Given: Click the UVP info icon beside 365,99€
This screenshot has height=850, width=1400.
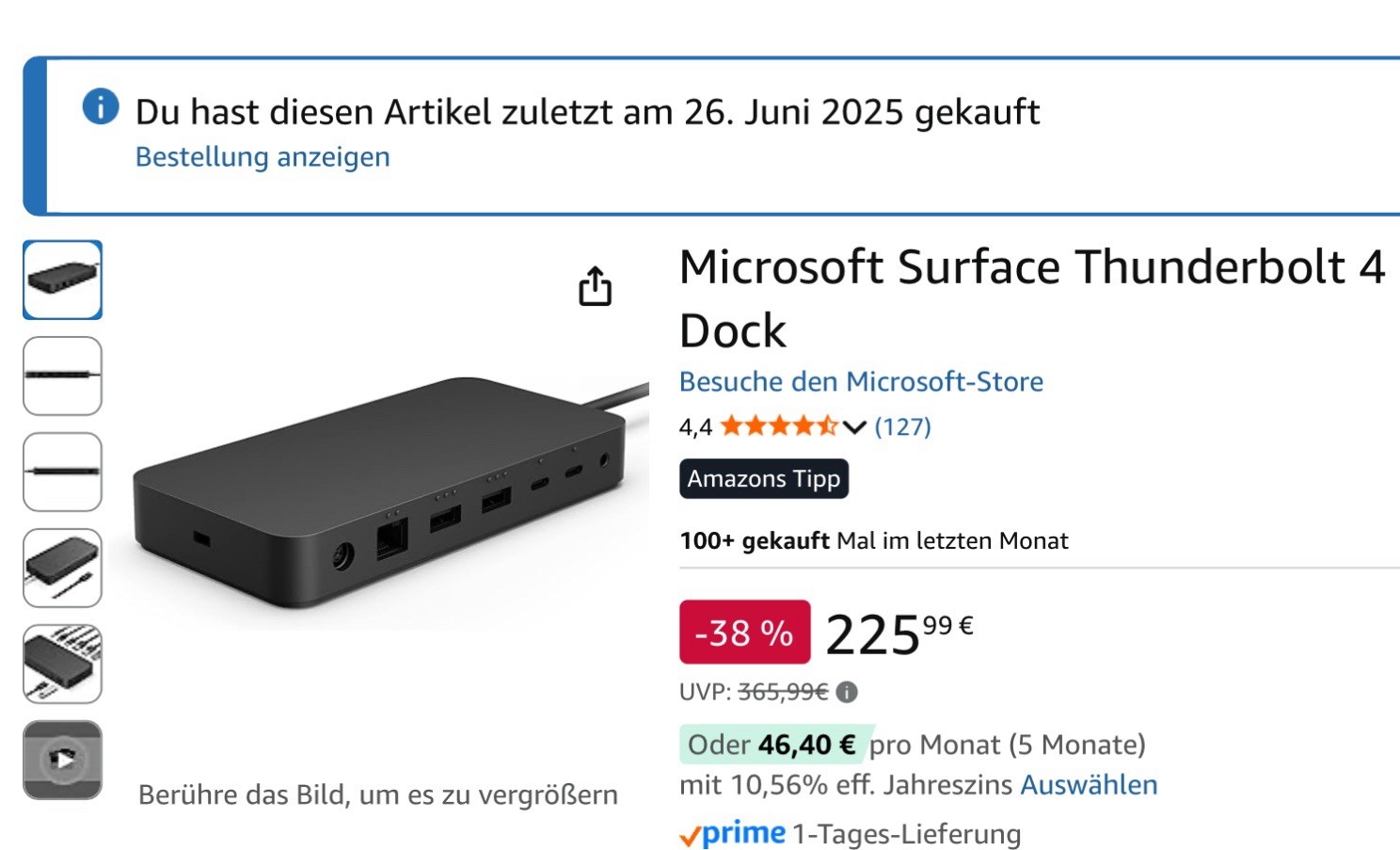Looking at the screenshot, I should point(847,693).
